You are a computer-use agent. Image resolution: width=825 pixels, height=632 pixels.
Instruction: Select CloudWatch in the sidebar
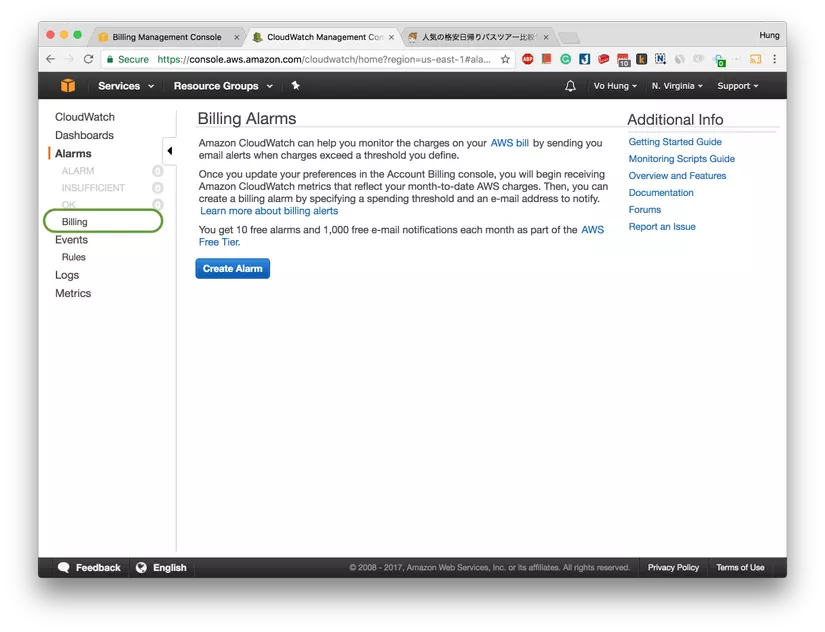pyautogui.click(x=85, y=117)
